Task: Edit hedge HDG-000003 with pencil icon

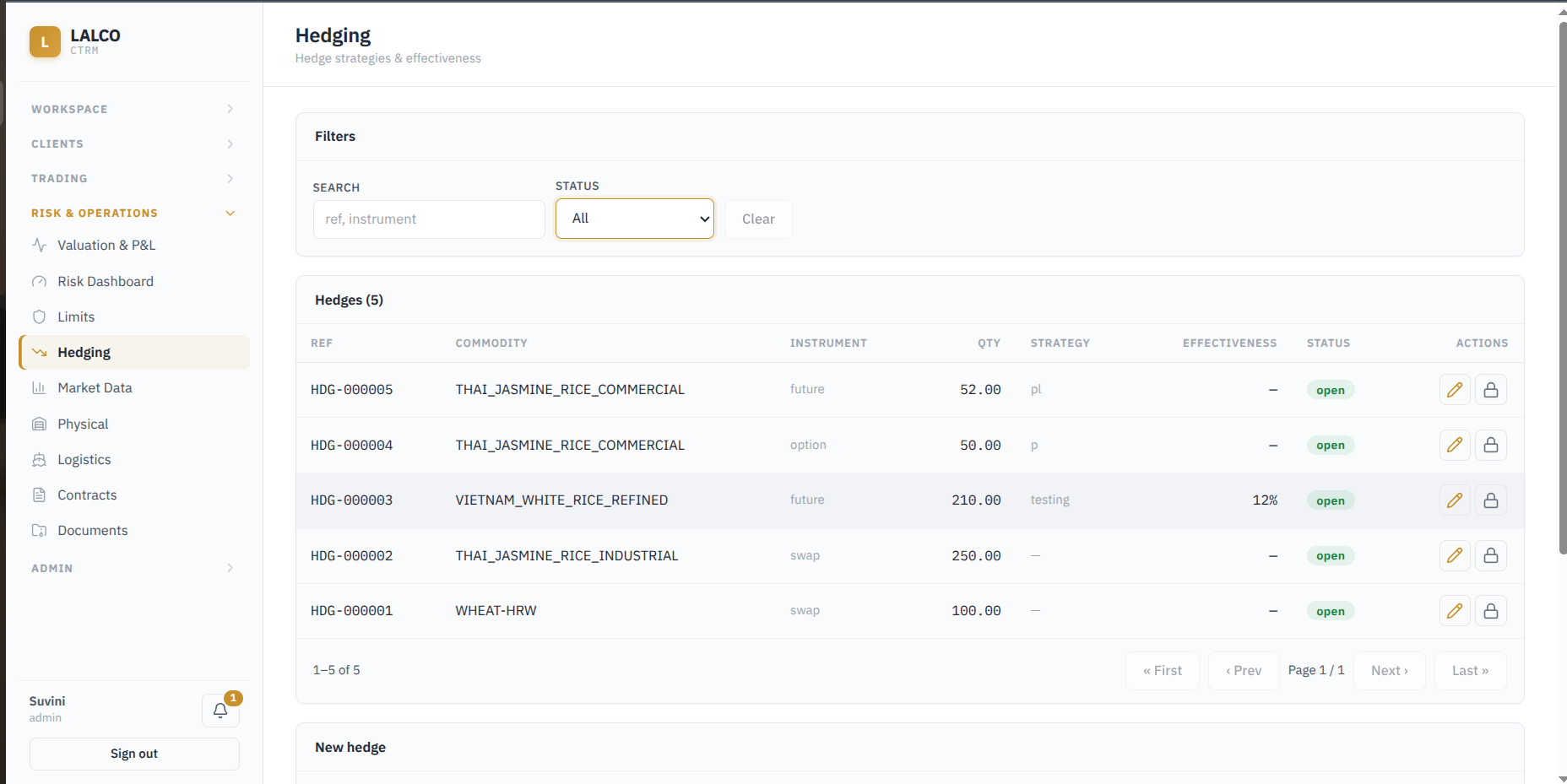Action: tap(1455, 500)
